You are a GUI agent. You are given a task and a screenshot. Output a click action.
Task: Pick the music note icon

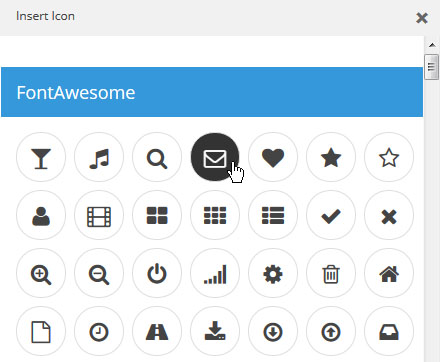[99, 157]
